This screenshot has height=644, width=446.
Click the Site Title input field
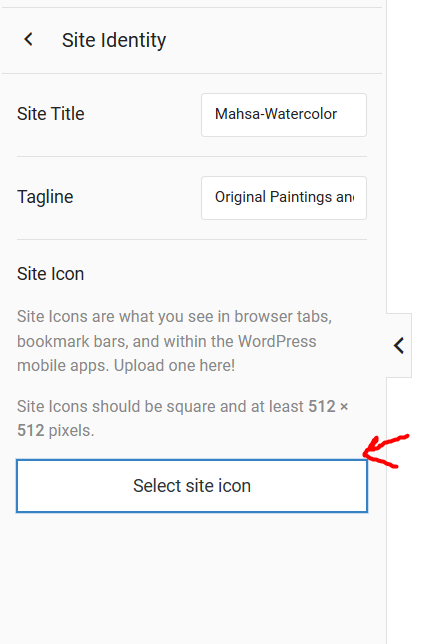point(284,115)
